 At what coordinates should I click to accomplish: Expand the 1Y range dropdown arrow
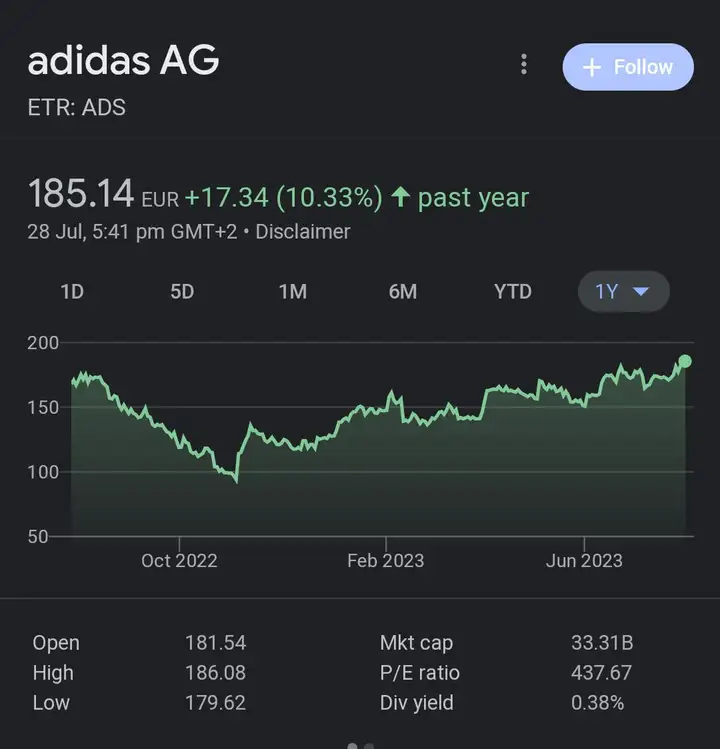pos(640,291)
